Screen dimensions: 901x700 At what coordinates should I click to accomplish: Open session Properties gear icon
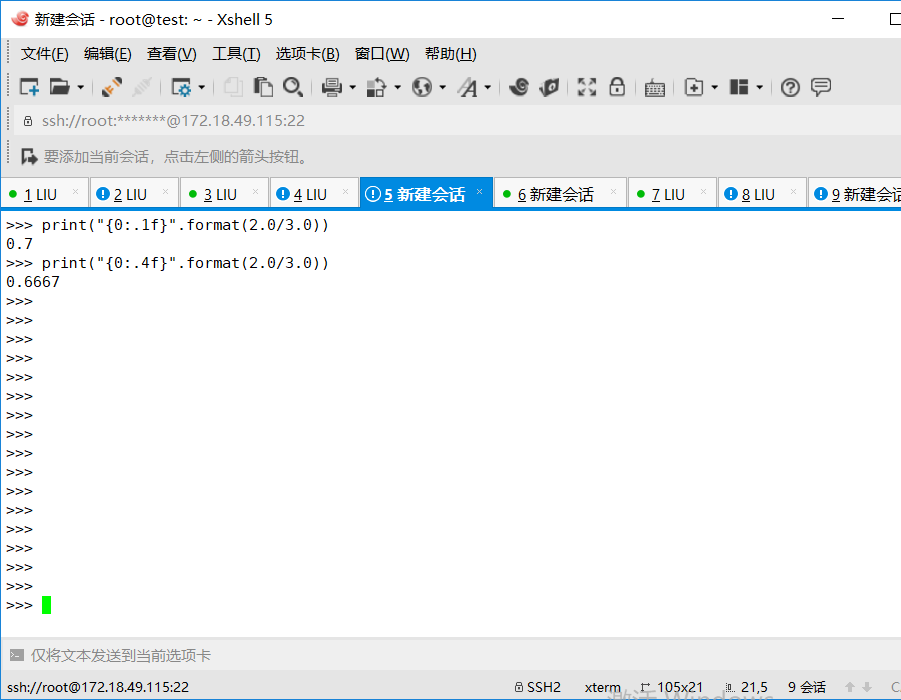pyautogui.click(x=181, y=87)
